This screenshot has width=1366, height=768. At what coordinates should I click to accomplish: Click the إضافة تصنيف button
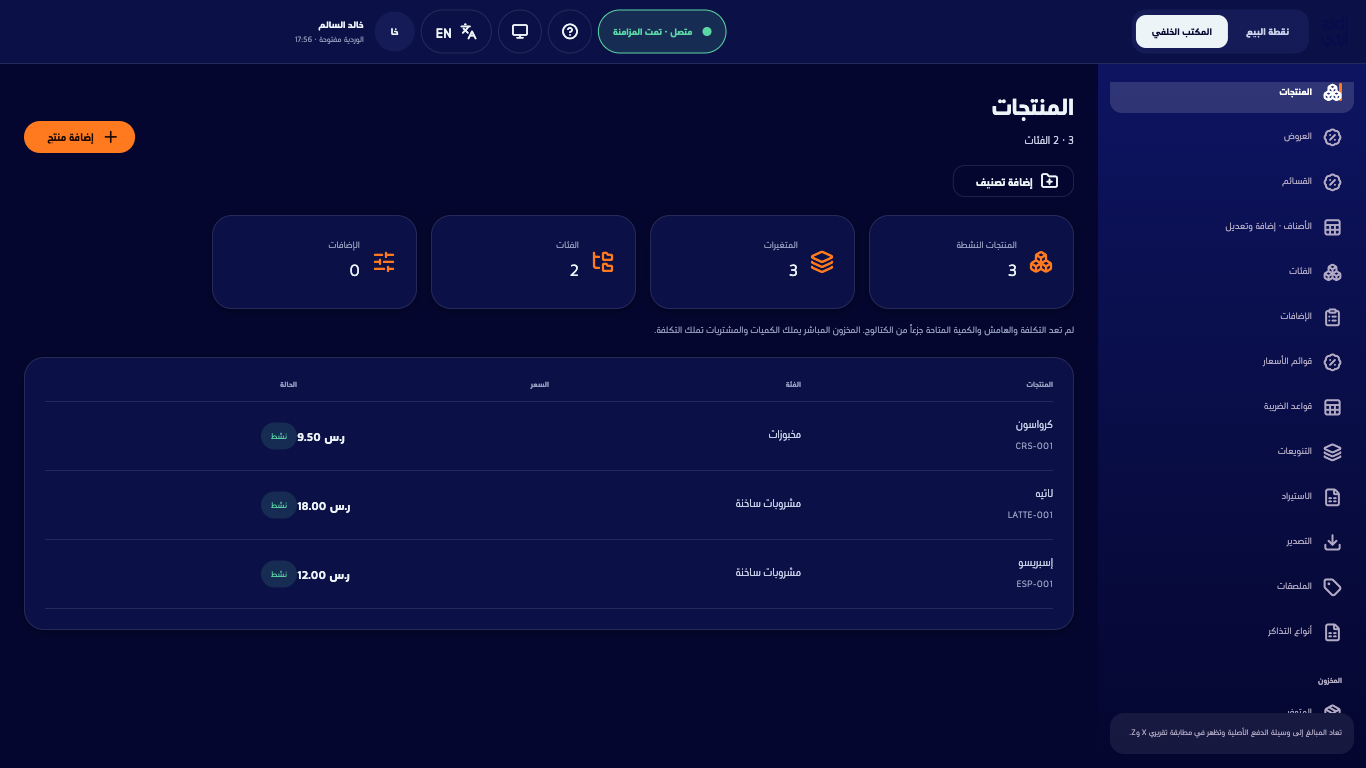pyautogui.click(x=1013, y=181)
